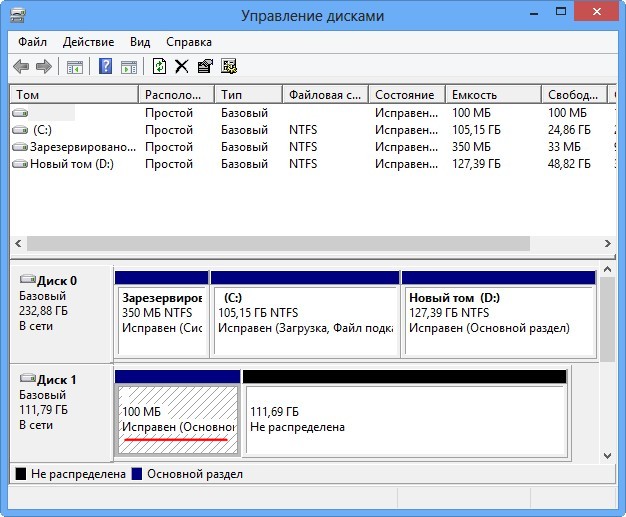Select Зарезервировано... volume in list
This screenshot has width=626, height=517.
83,147
